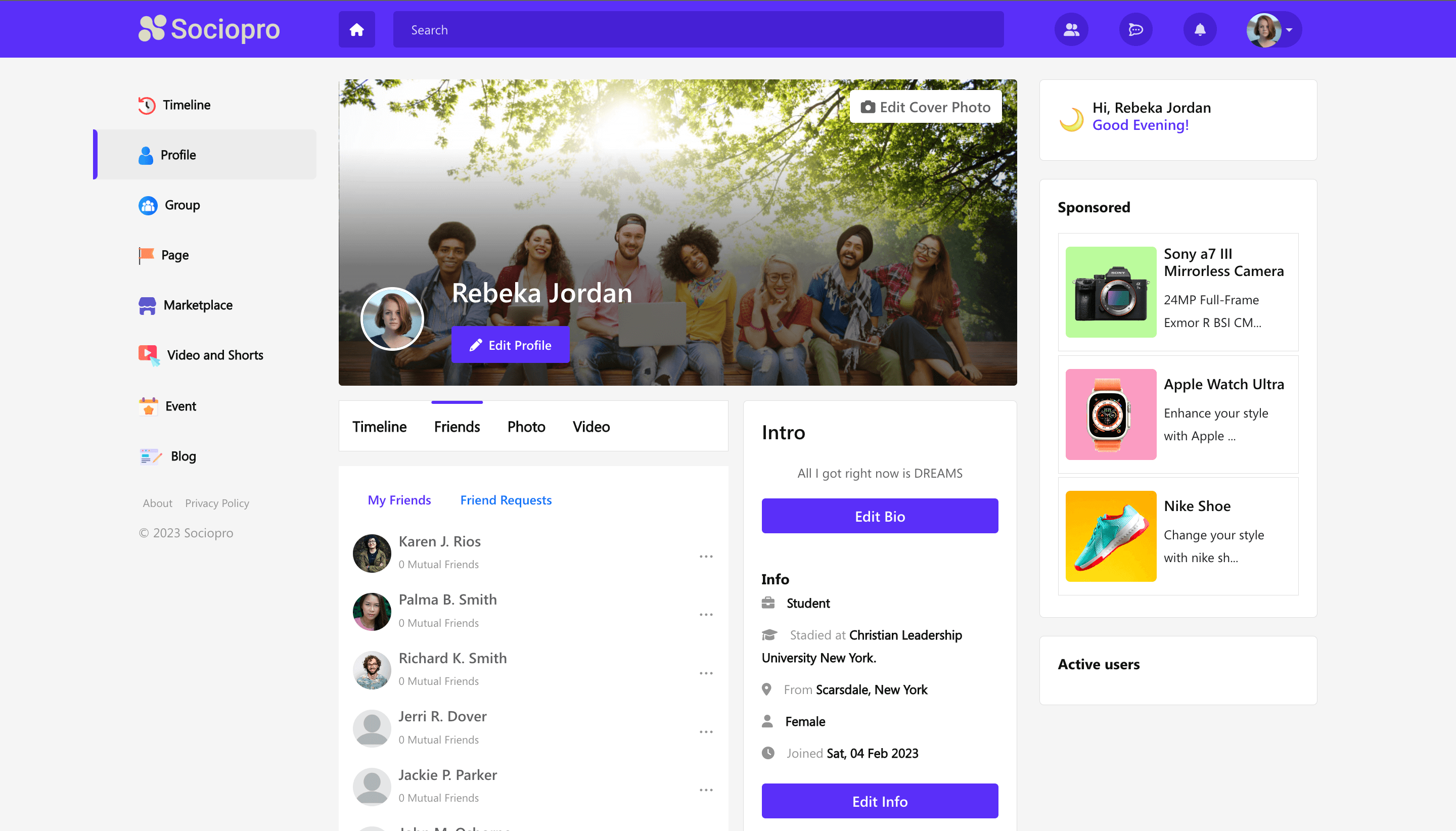Open the friends icon in the top bar

(x=1071, y=30)
